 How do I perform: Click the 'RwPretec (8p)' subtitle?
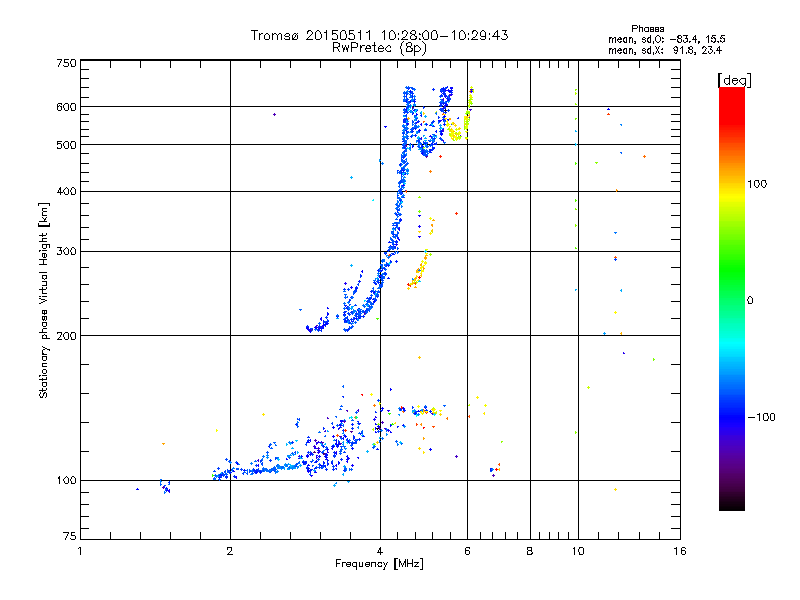(379, 48)
